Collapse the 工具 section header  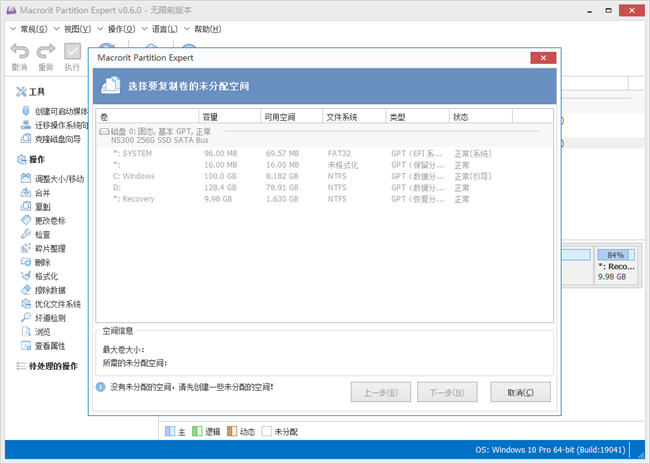pos(37,92)
